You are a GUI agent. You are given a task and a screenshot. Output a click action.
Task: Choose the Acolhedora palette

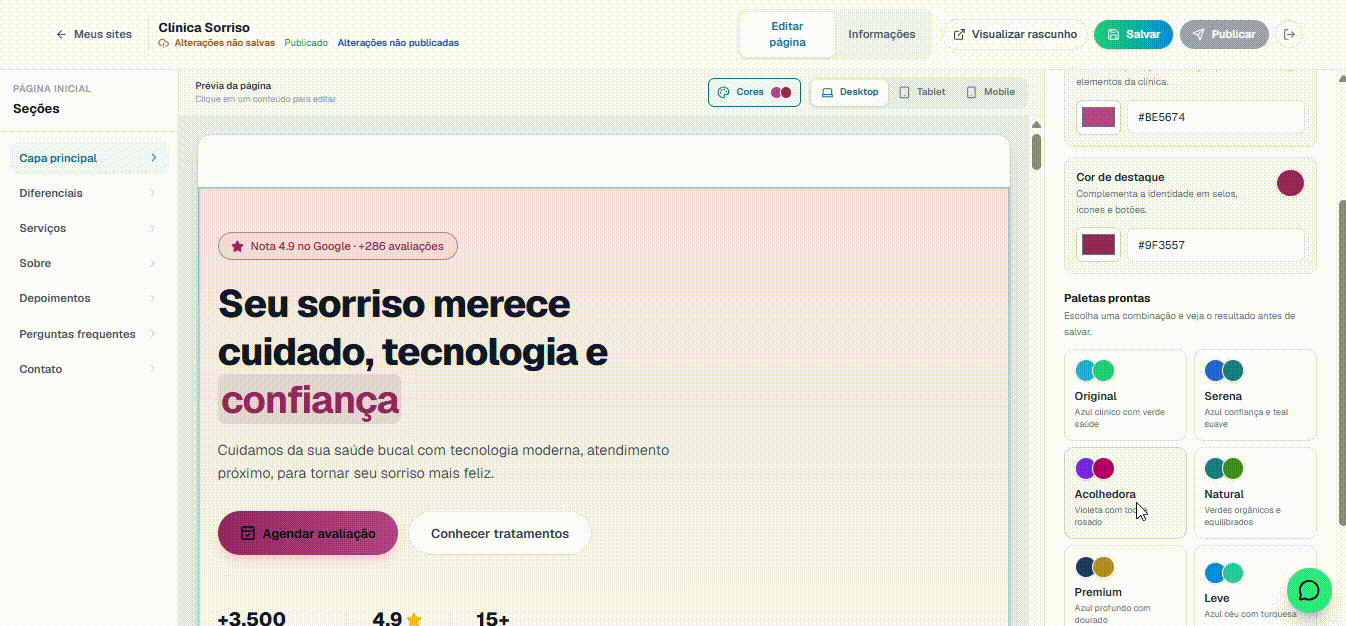click(1125, 493)
